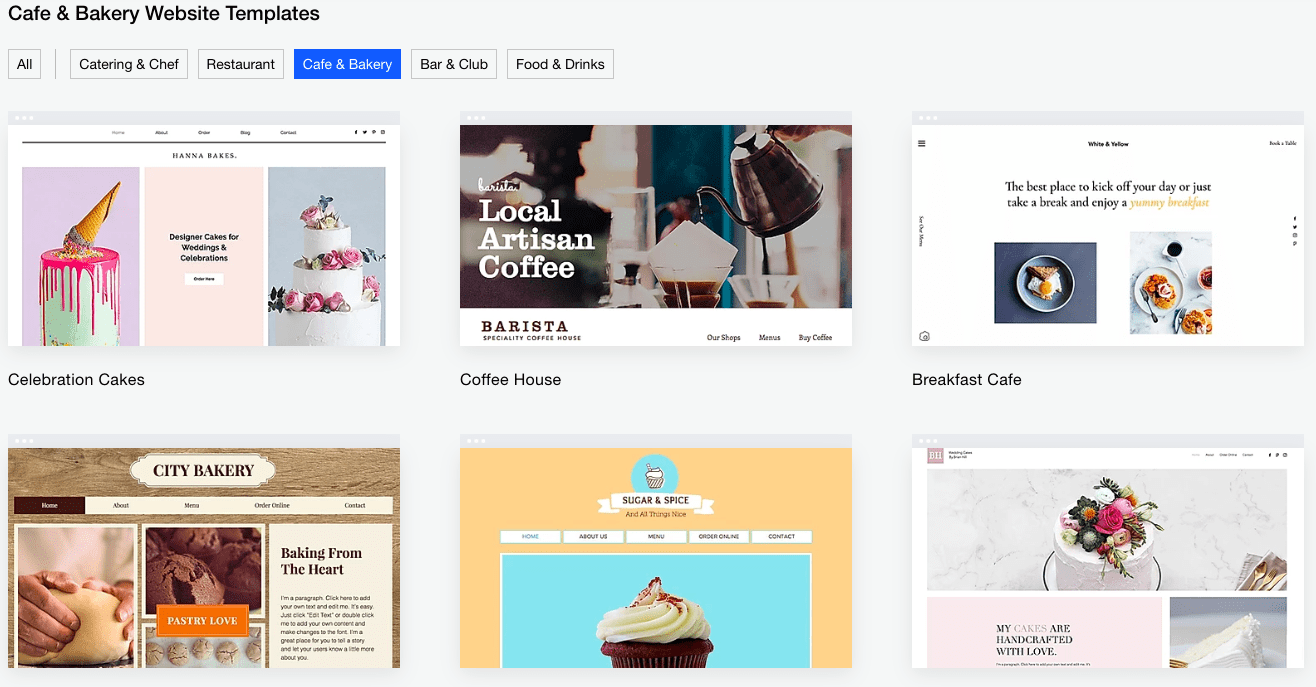Switch to the Bar & Club category
The image size is (1316, 687).
454,64
